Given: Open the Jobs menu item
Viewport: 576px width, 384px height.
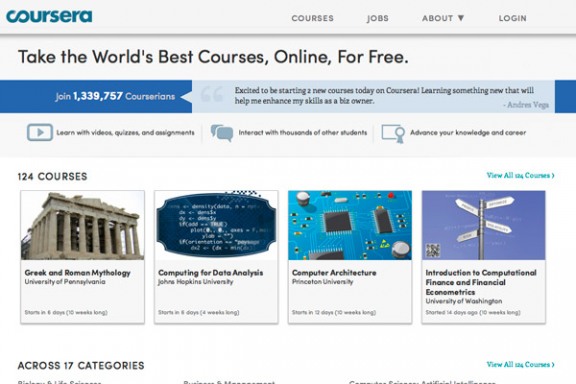Looking at the screenshot, I should click(378, 18).
